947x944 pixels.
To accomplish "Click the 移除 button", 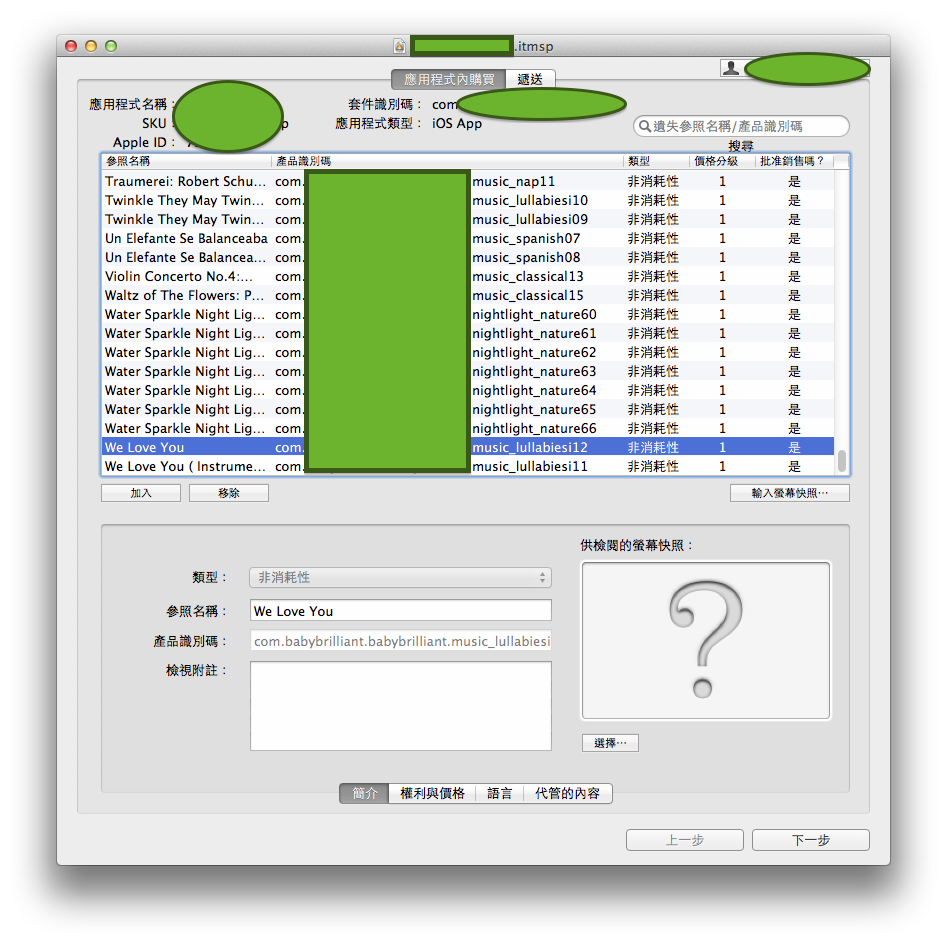I will click(x=229, y=493).
